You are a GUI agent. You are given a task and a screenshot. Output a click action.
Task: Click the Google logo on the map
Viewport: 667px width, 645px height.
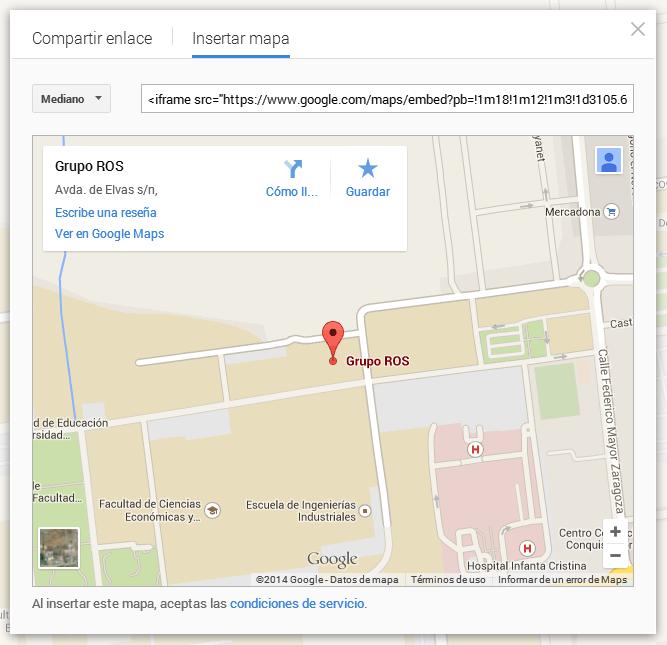pos(332,559)
